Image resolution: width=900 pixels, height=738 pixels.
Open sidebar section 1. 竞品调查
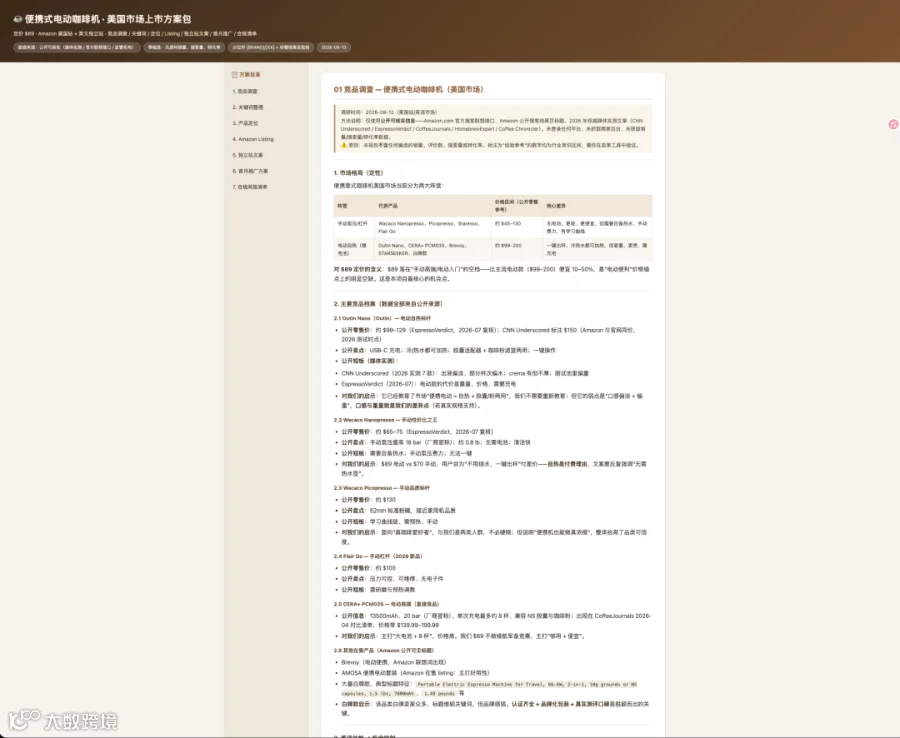(x=245, y=91)
